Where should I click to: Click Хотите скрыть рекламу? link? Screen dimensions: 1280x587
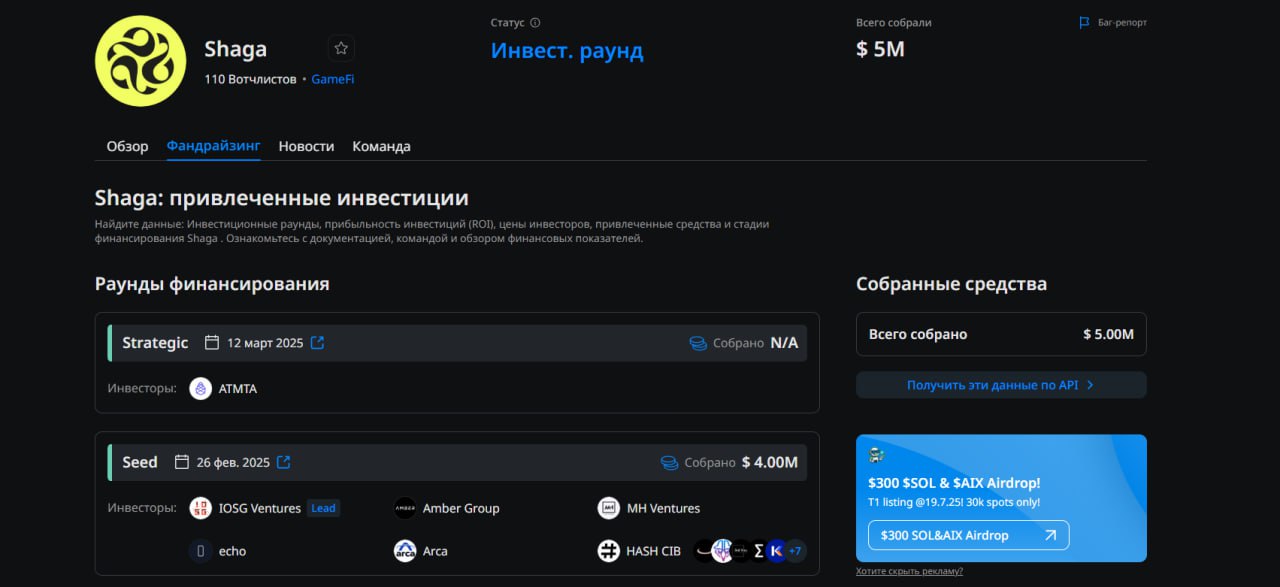[910, 571]
